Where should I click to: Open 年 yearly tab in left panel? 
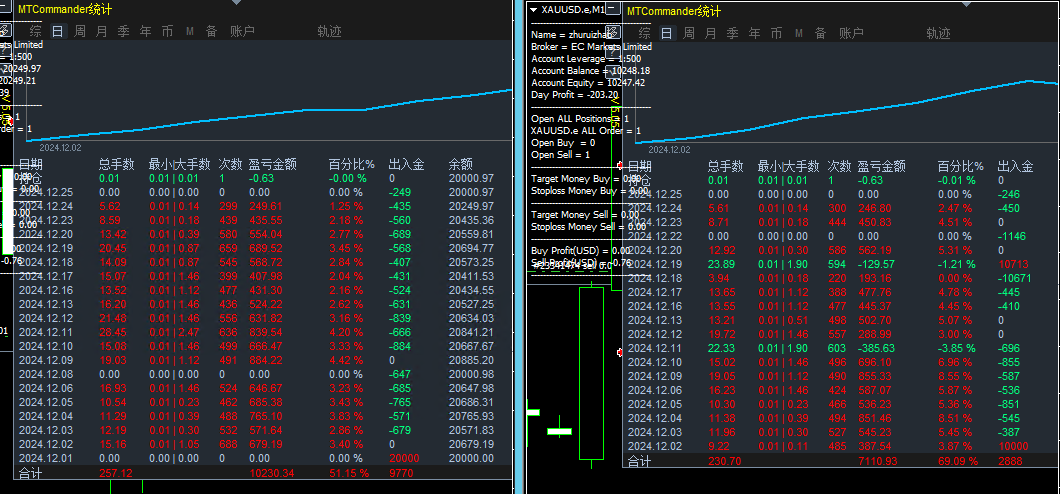coord(145,31)
